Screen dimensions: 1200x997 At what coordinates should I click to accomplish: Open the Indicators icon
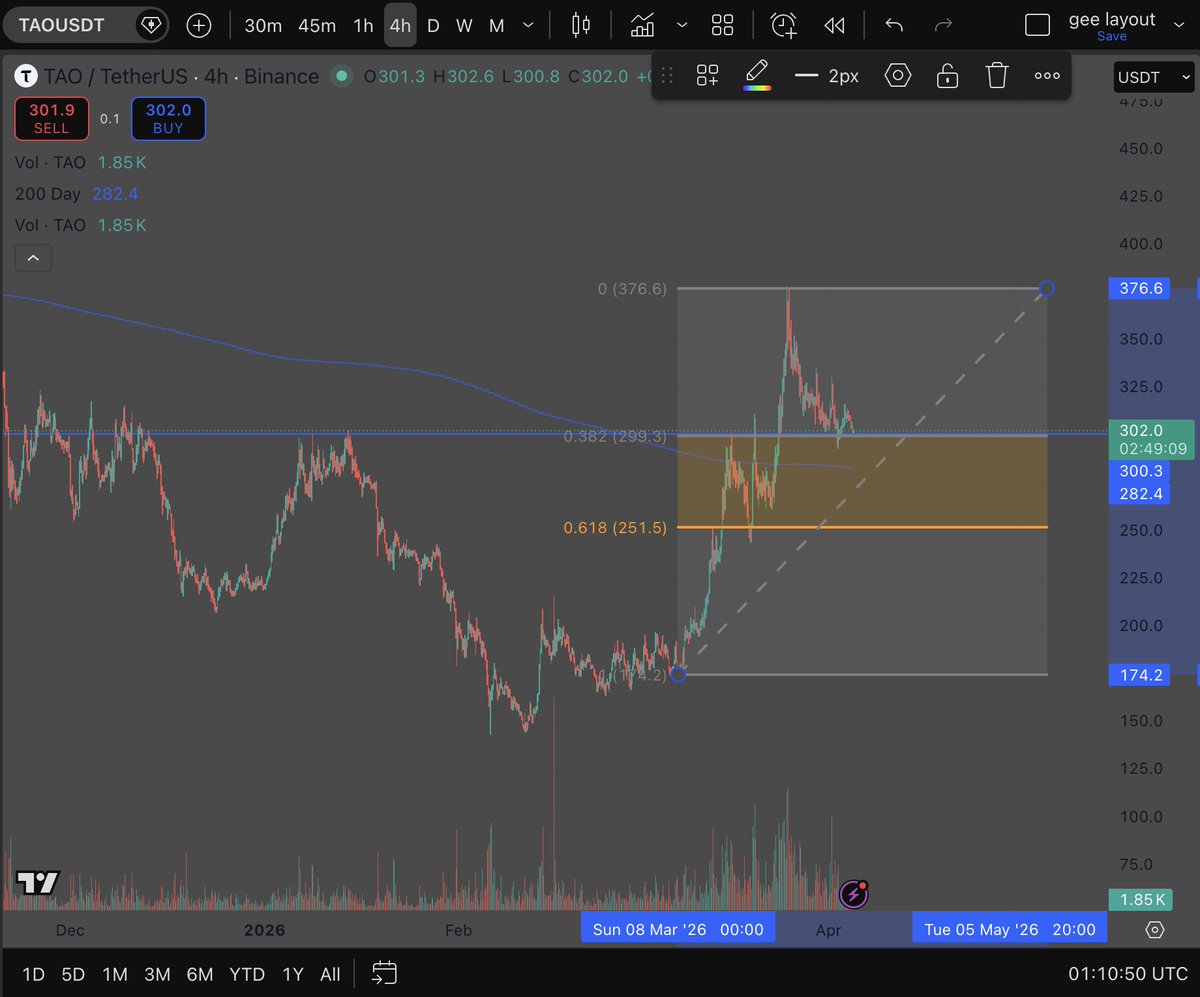pos(642,26)
